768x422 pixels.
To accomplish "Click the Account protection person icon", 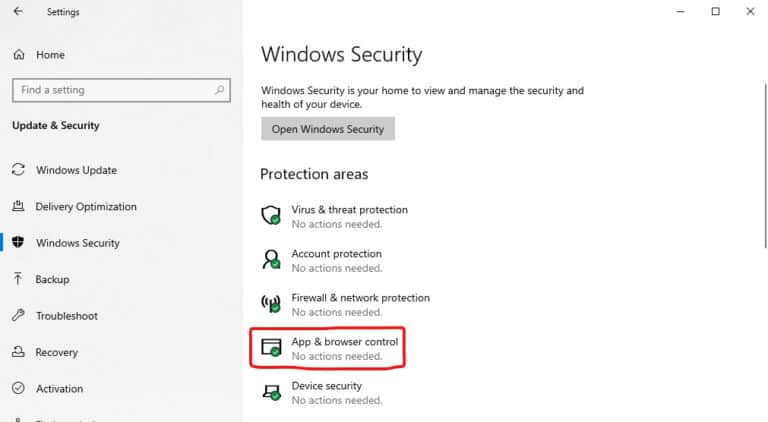I will tap(271, 259).
